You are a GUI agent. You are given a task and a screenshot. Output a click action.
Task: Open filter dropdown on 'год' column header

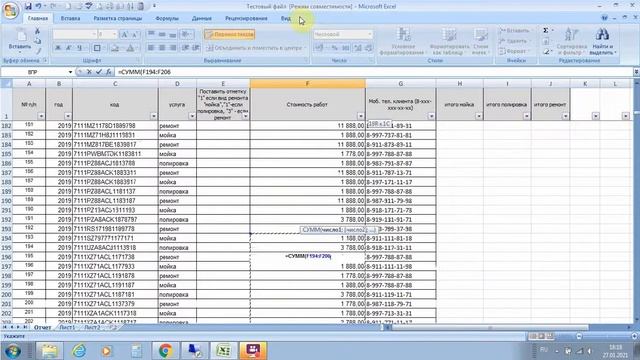tap(68, 116)
